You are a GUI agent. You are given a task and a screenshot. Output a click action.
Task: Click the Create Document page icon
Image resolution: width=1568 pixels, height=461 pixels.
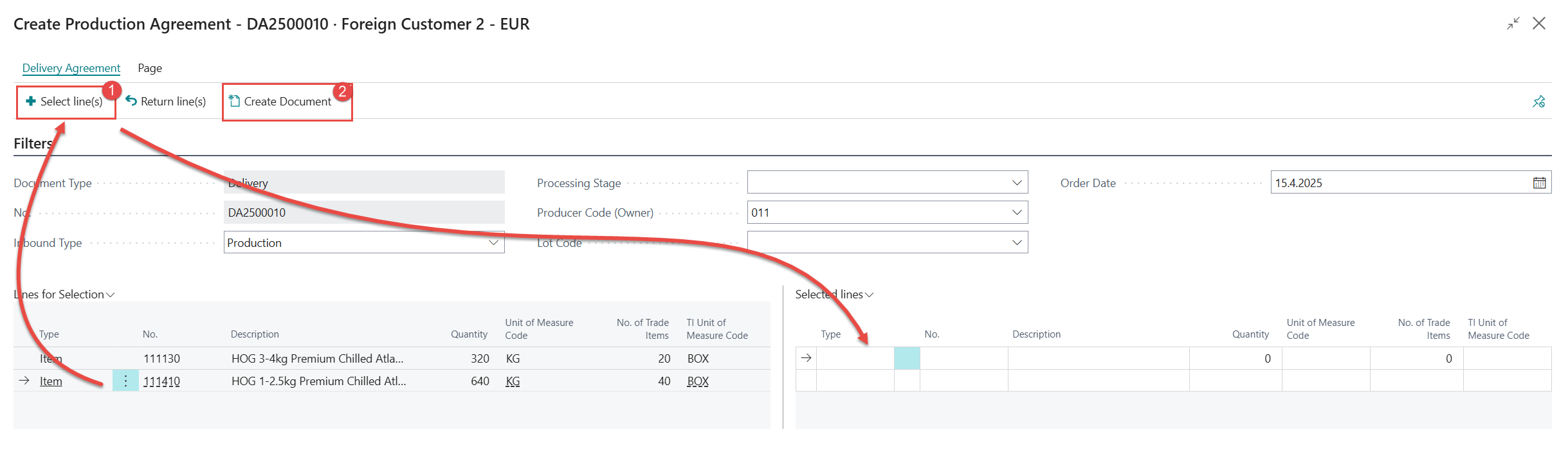(235, 102)
